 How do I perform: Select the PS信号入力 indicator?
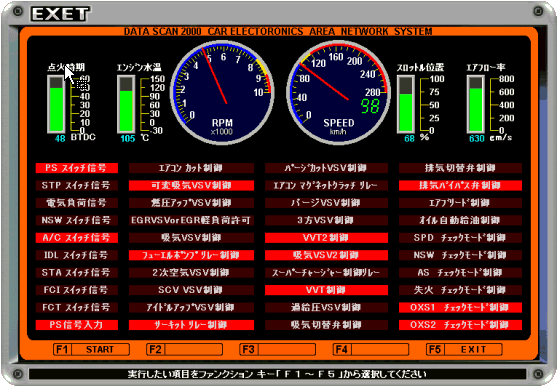coord(77,325)
